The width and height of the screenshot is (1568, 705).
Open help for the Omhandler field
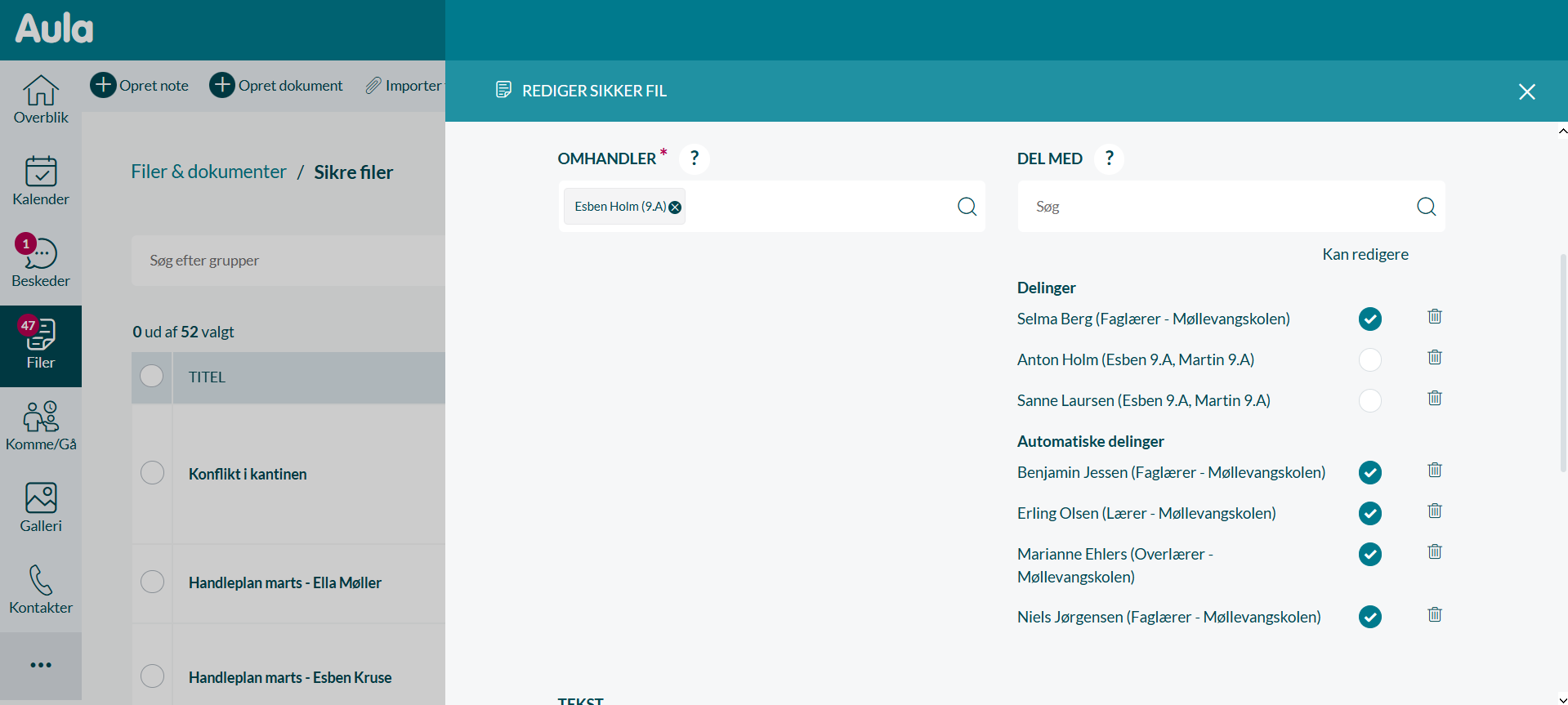point(694,158)
